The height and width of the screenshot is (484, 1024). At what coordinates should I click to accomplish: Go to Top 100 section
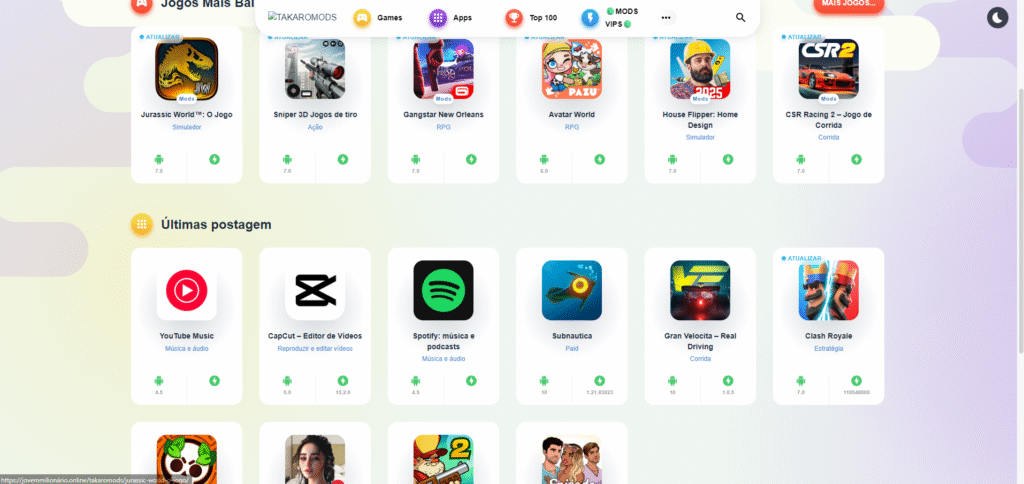[x=532, y=18]
